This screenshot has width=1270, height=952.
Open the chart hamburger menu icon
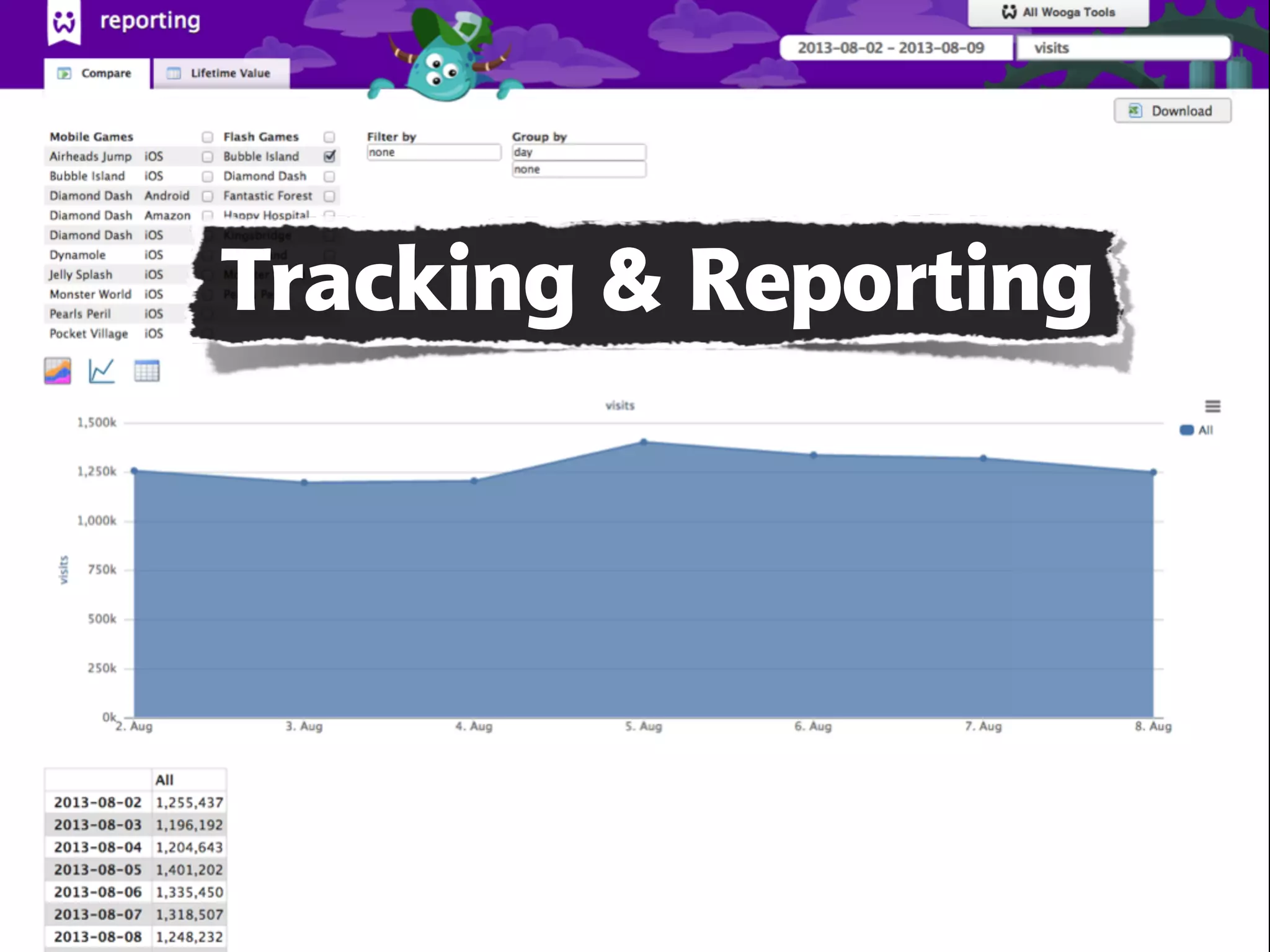pos(1212,406)
